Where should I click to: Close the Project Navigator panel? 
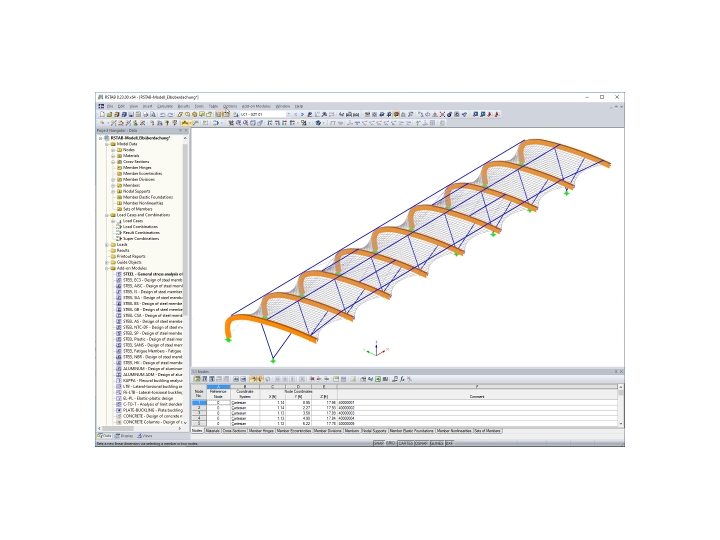pyautogui.click(x=186, y=130)
